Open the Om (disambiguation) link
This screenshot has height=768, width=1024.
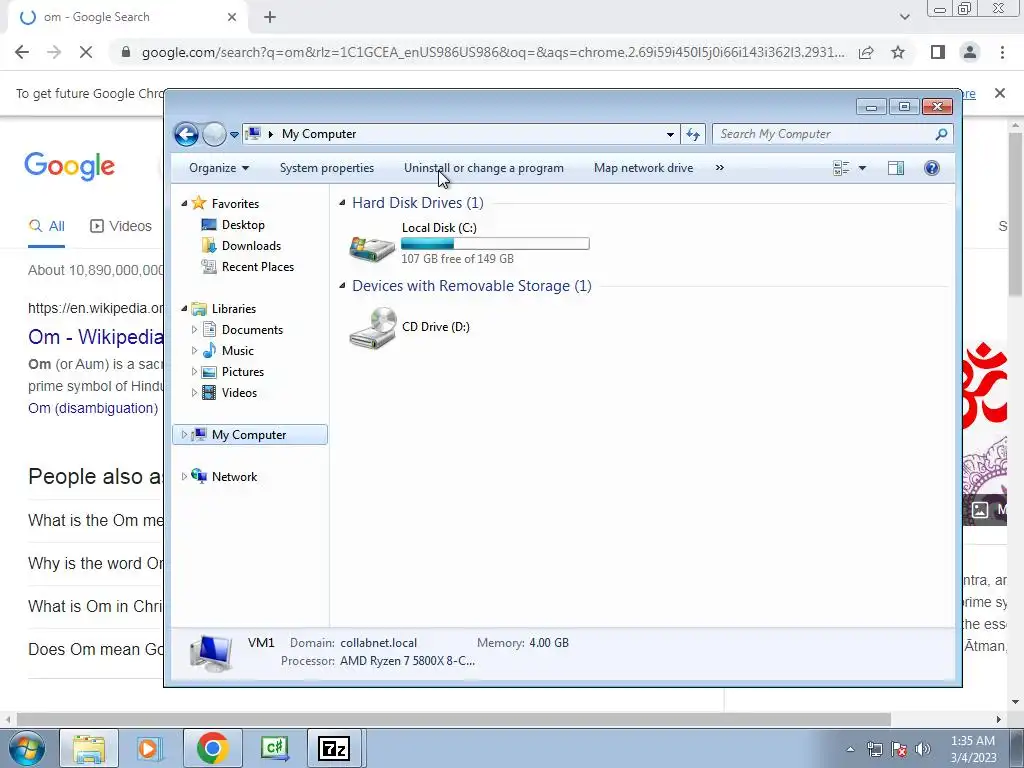pyautogui.click(x=93, y=408)
